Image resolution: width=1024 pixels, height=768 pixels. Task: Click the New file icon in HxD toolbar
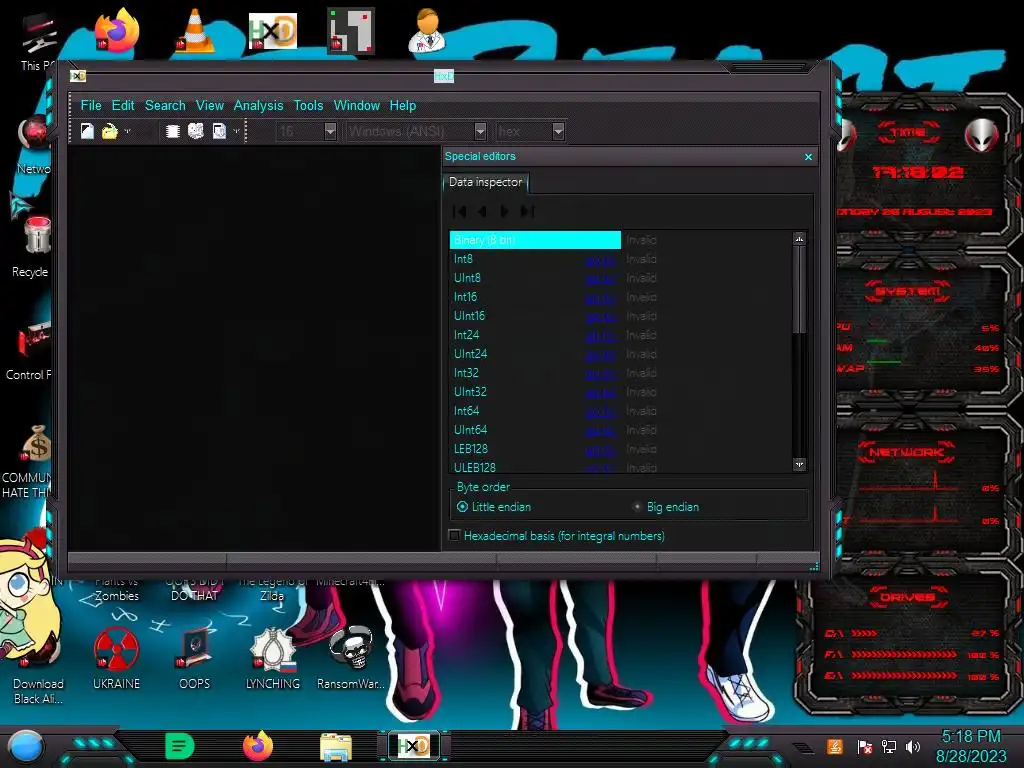coord(87,131)
